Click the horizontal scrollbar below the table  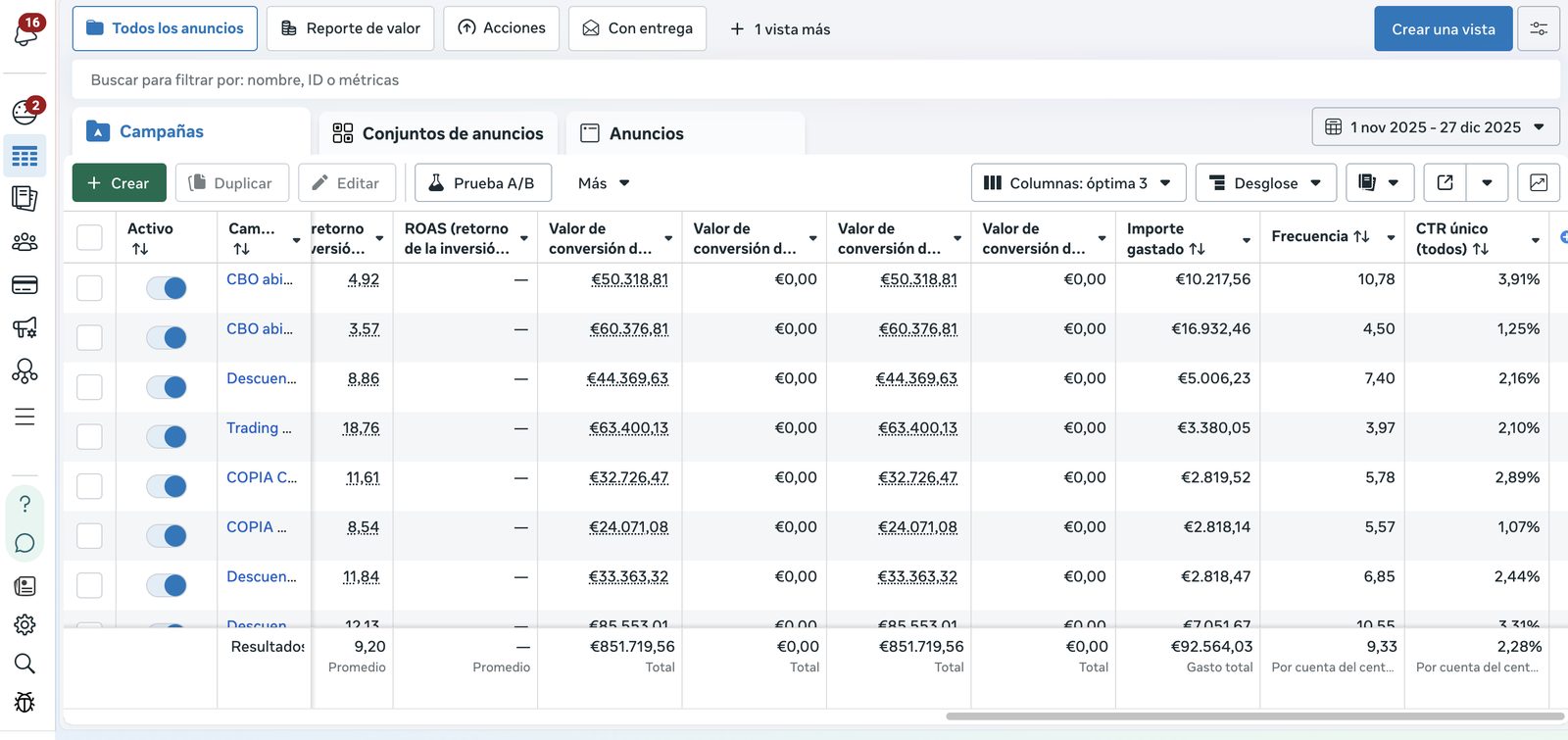point(1254,716)
